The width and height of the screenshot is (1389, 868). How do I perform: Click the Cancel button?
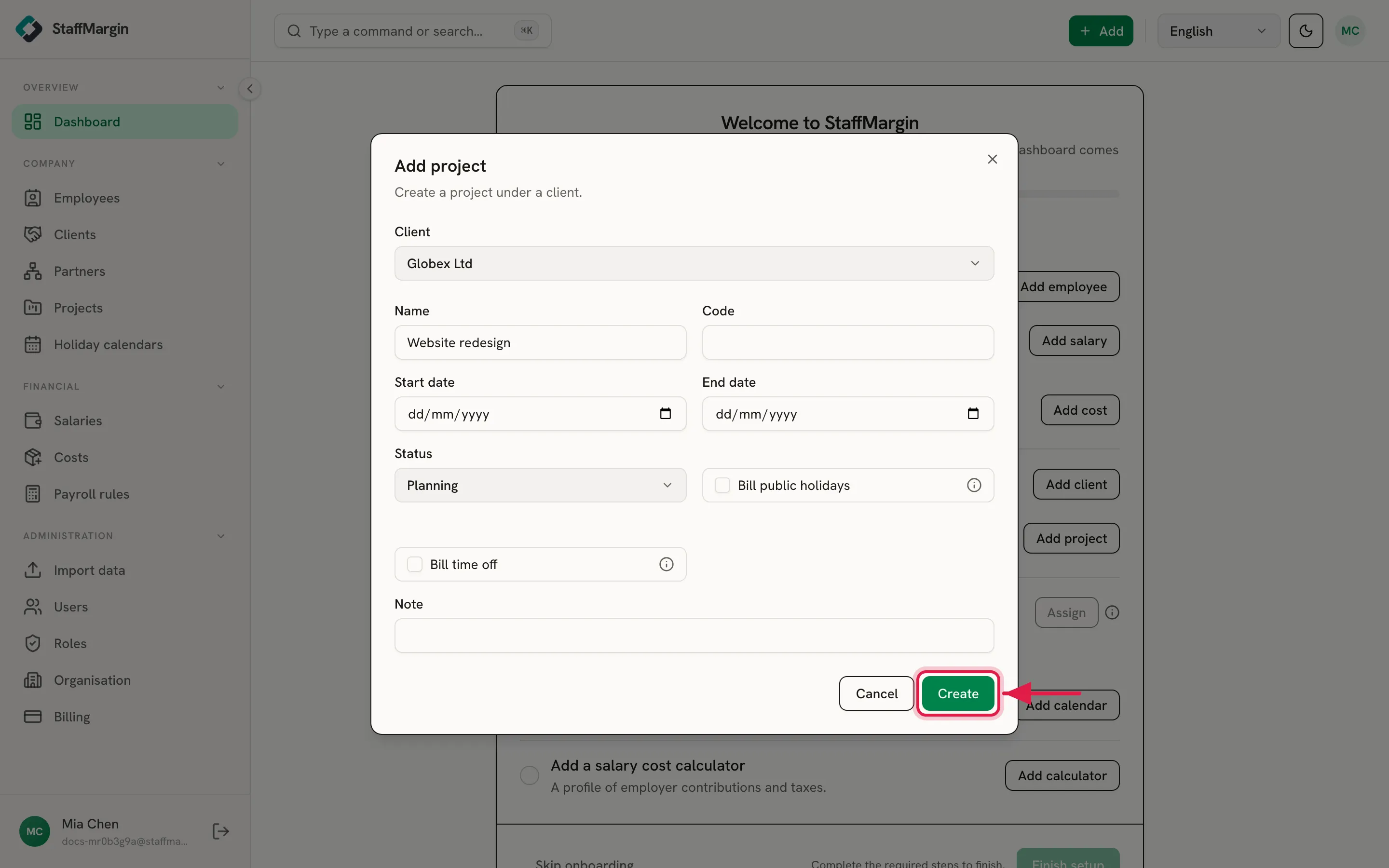tap(876, 693)
